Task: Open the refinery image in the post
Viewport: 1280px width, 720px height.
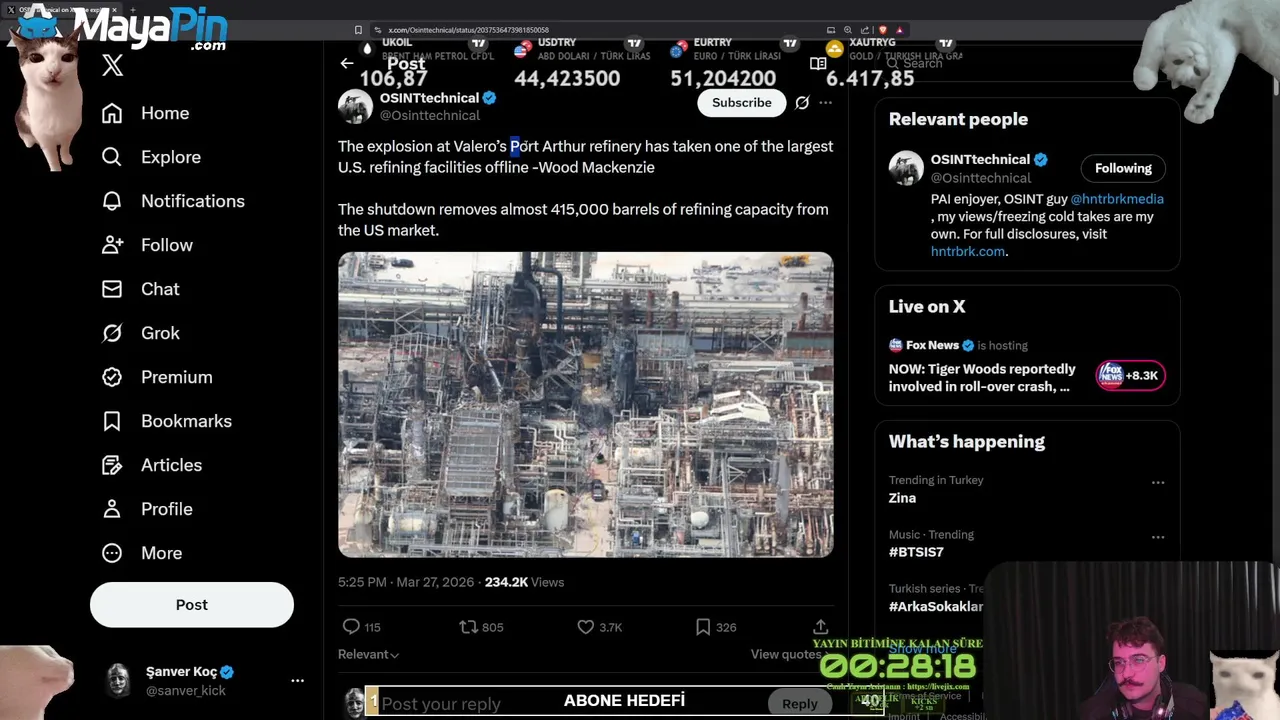Action: pyautogui.click(x=585, y=405)
